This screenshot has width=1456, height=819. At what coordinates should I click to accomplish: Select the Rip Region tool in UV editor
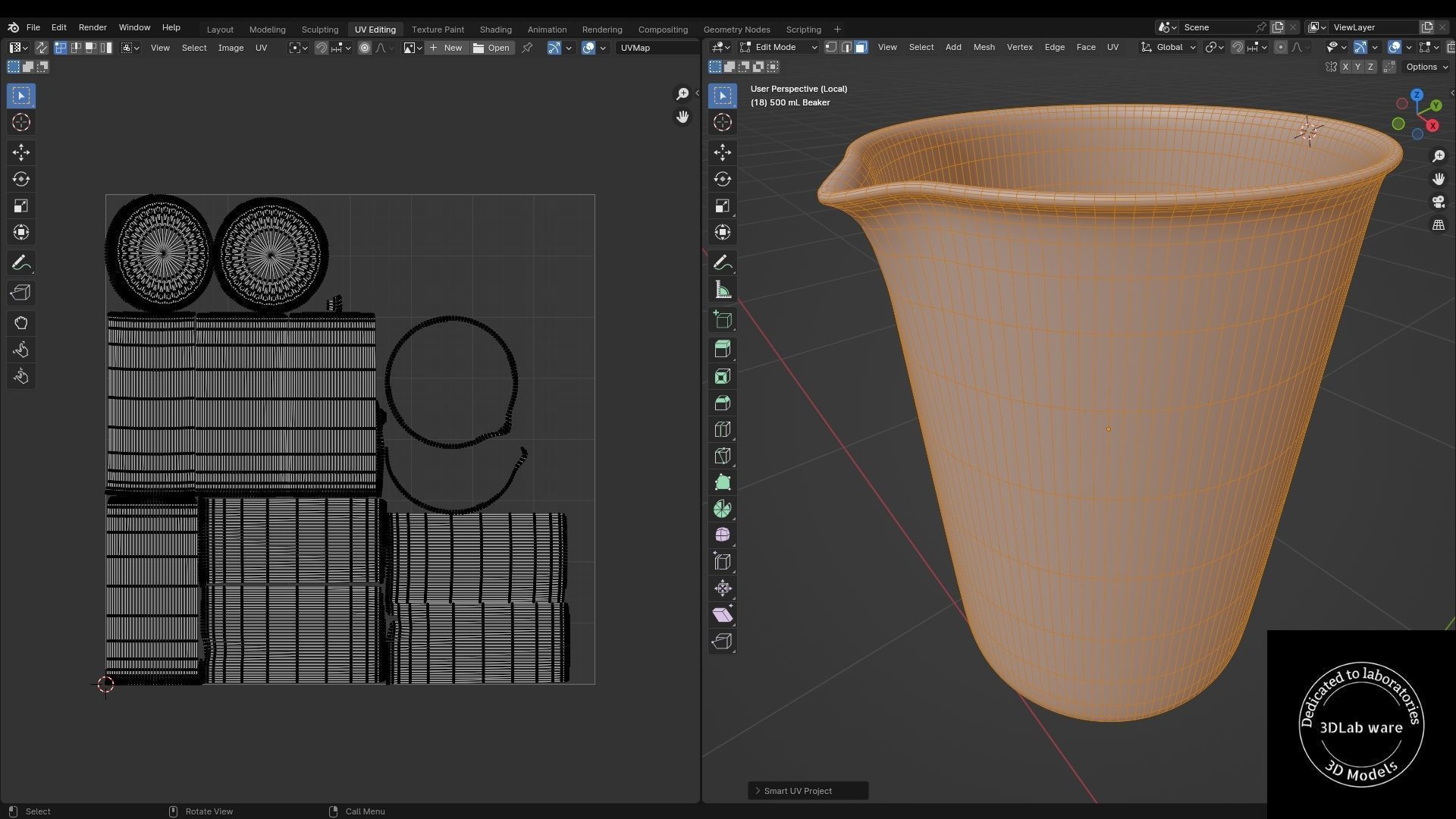20,293
